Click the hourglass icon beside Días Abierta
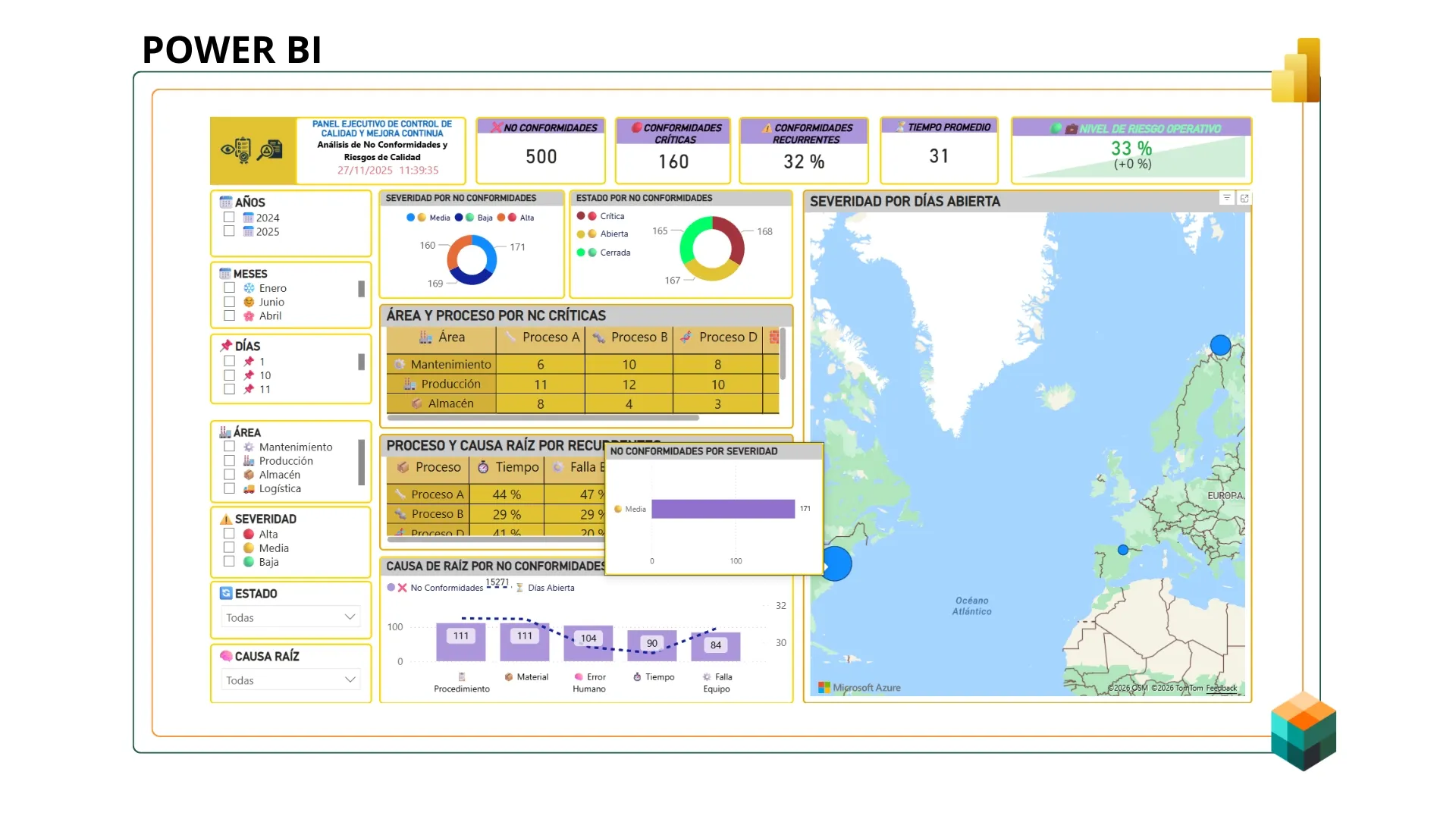Viewport: 1456px width, 819px height. pos(519,588)
